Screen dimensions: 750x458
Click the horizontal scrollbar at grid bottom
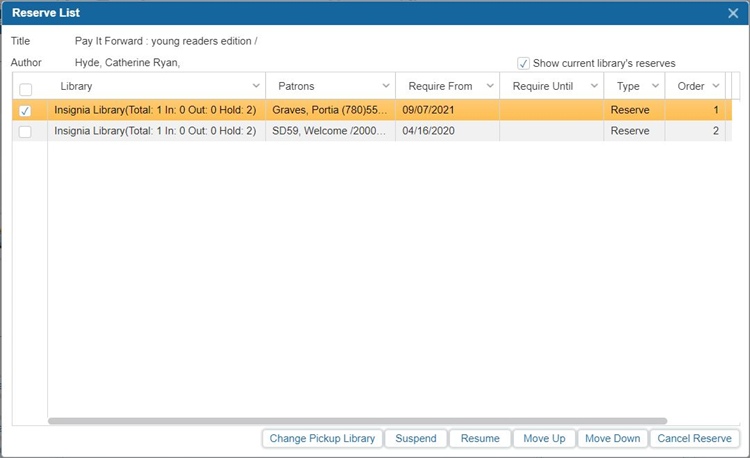(x=357, y=421)
